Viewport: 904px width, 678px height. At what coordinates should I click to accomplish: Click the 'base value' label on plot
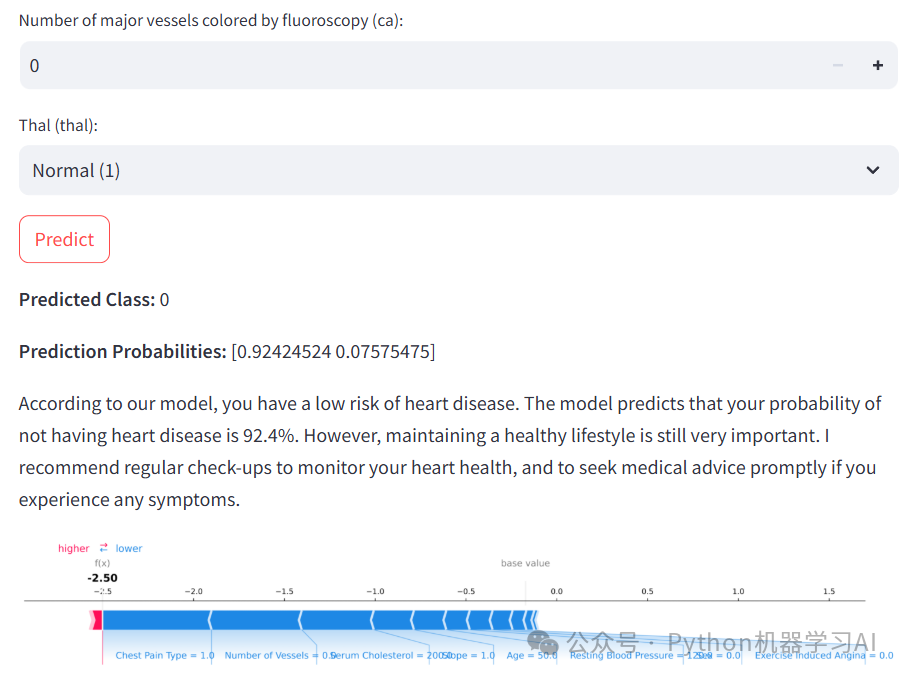pos(525,563)
